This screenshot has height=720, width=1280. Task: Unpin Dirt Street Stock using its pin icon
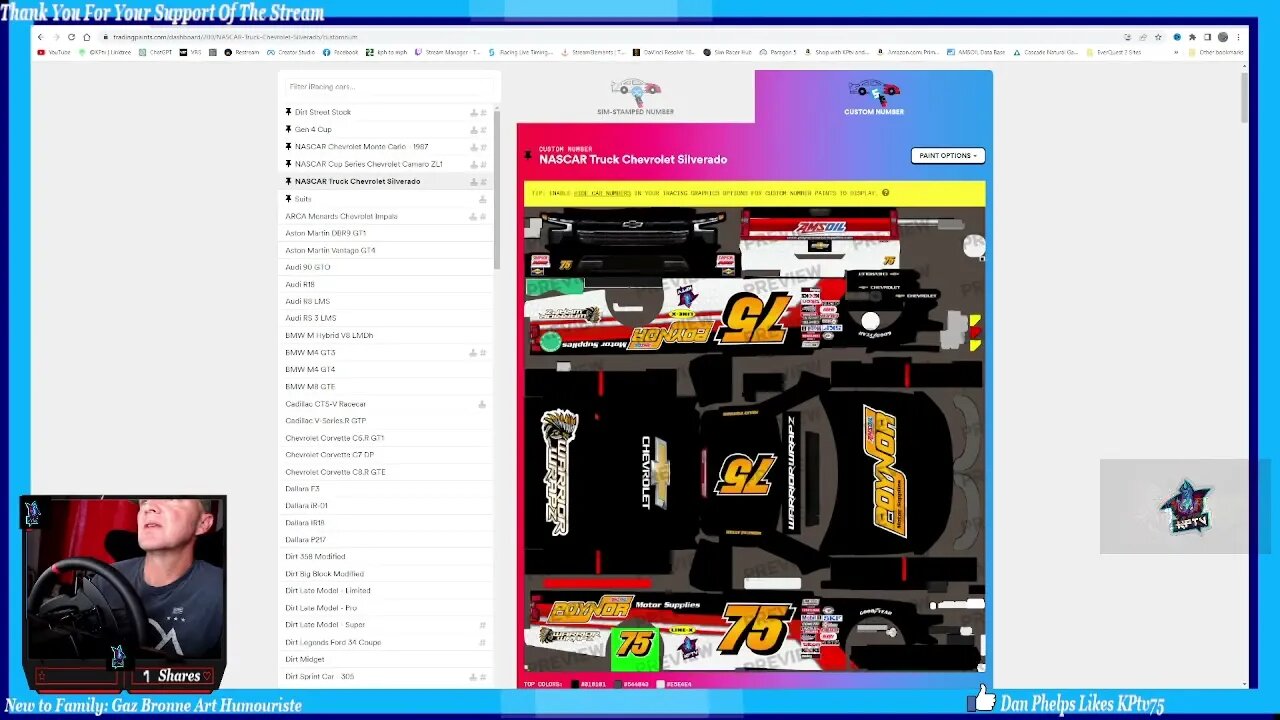(x=288, y=112)
